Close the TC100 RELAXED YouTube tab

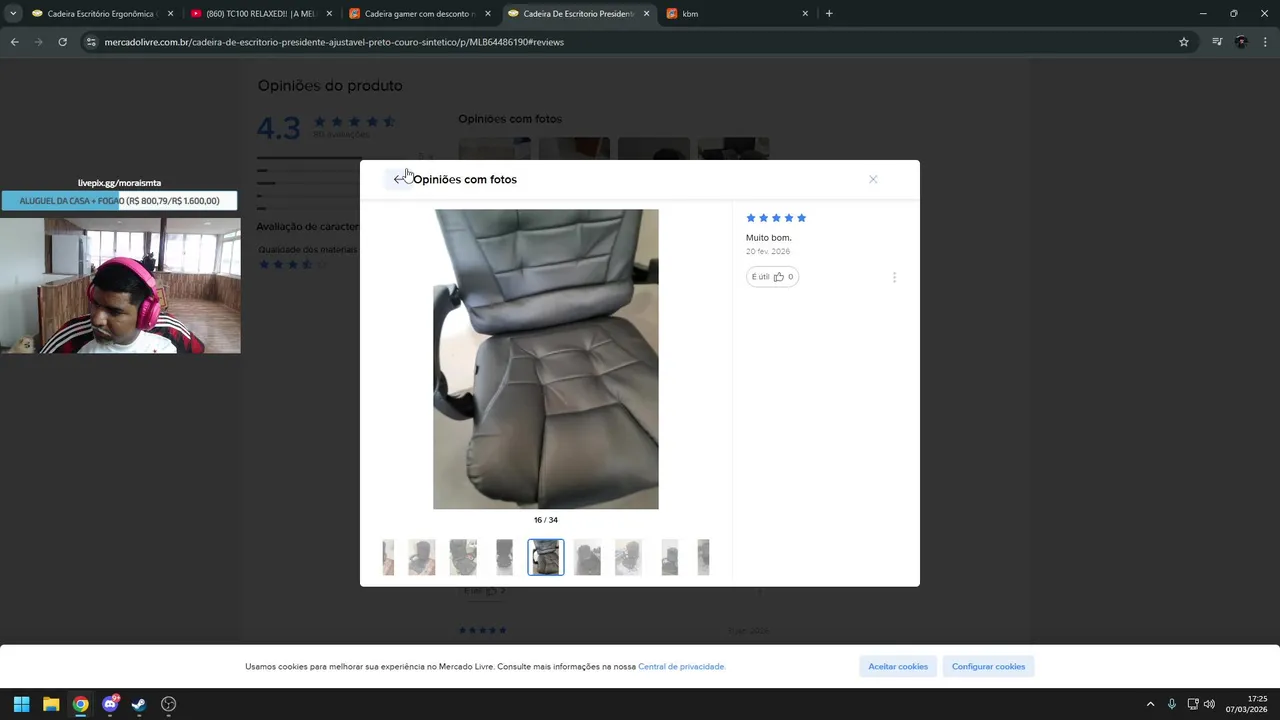[329, 14]
